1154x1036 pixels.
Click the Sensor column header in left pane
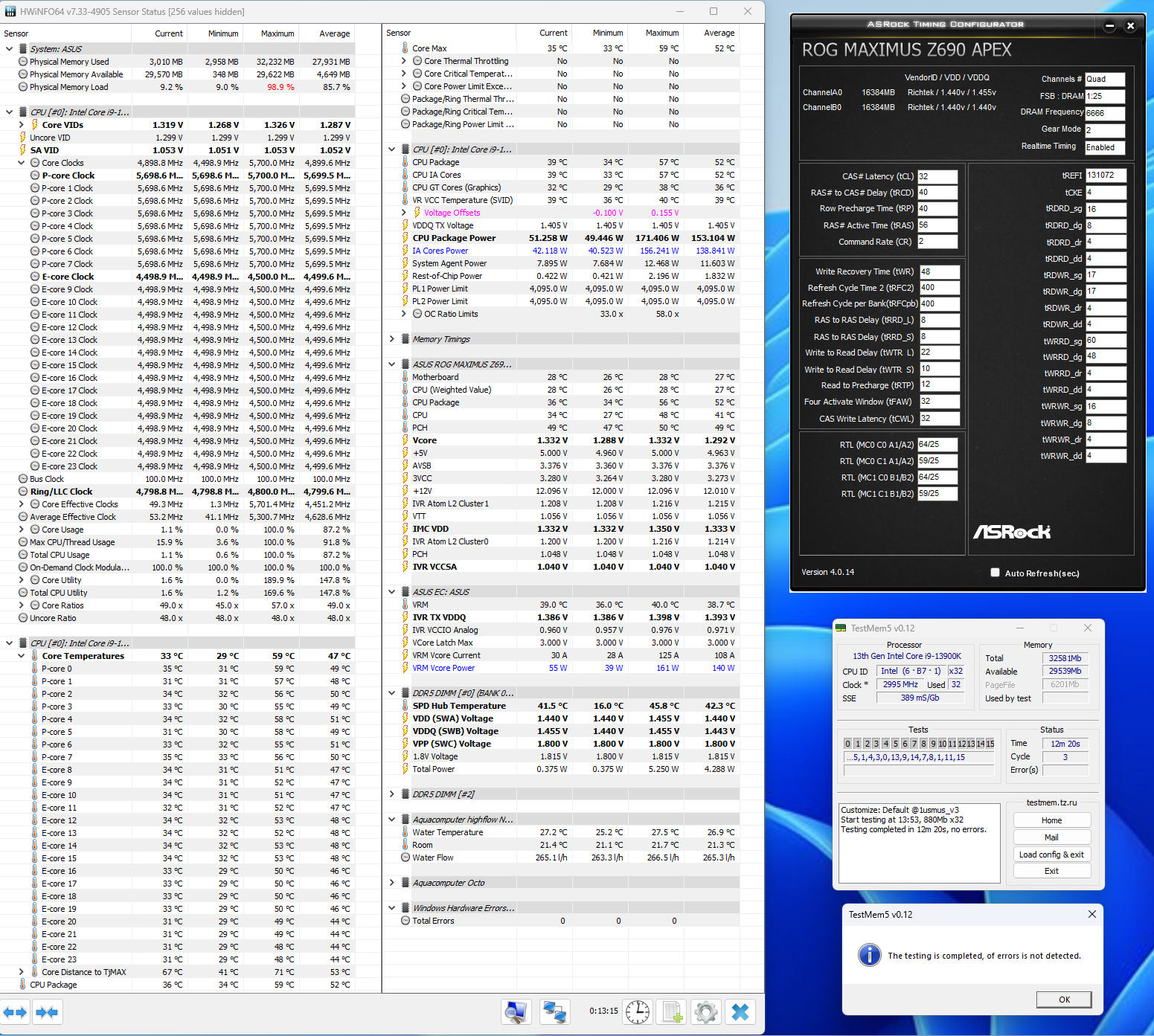point(65,33)
